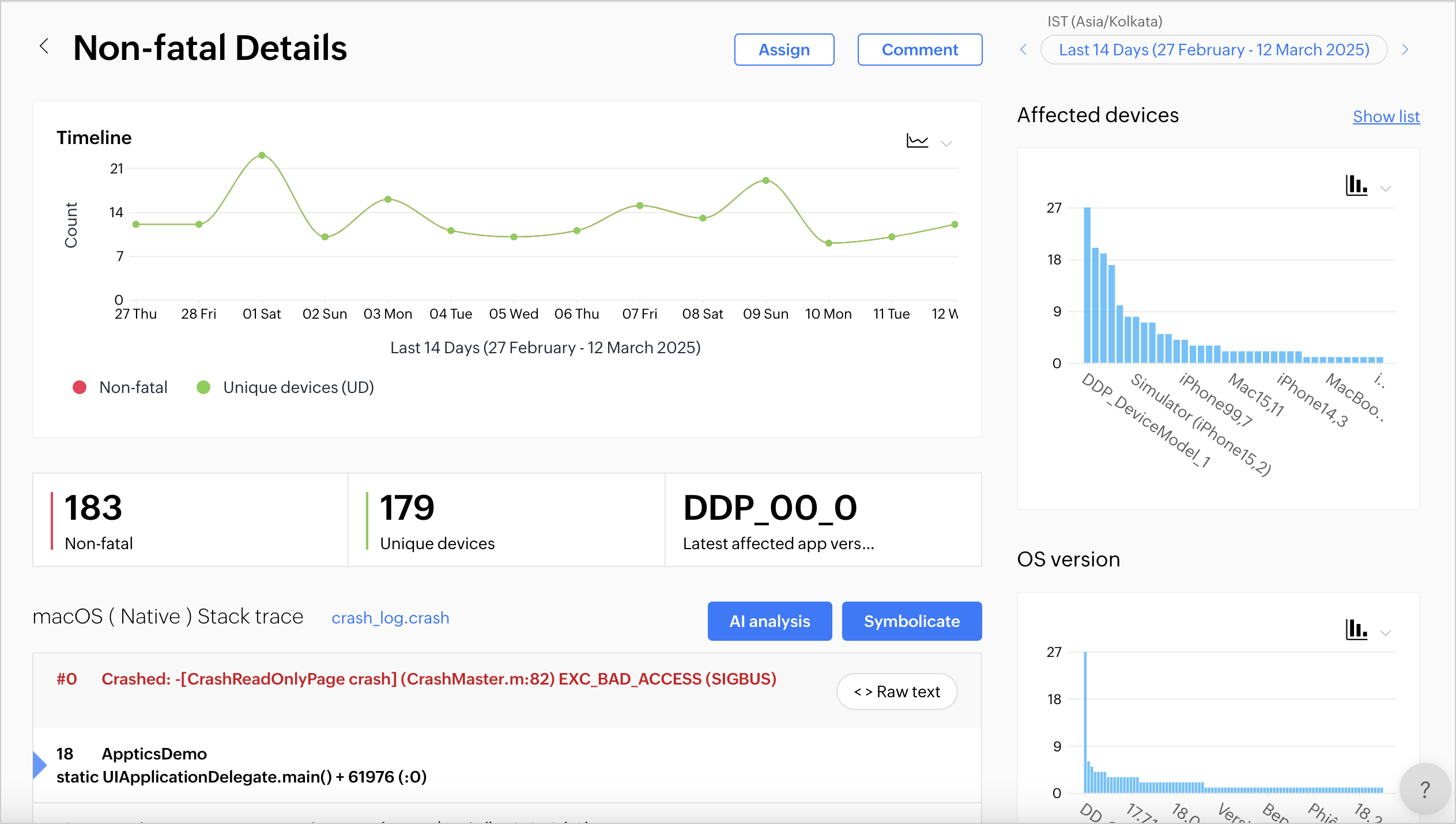This screenshot has width=1456, height=824.
Task: Go to previous date range arrow
Action: tap(1024, 50)
